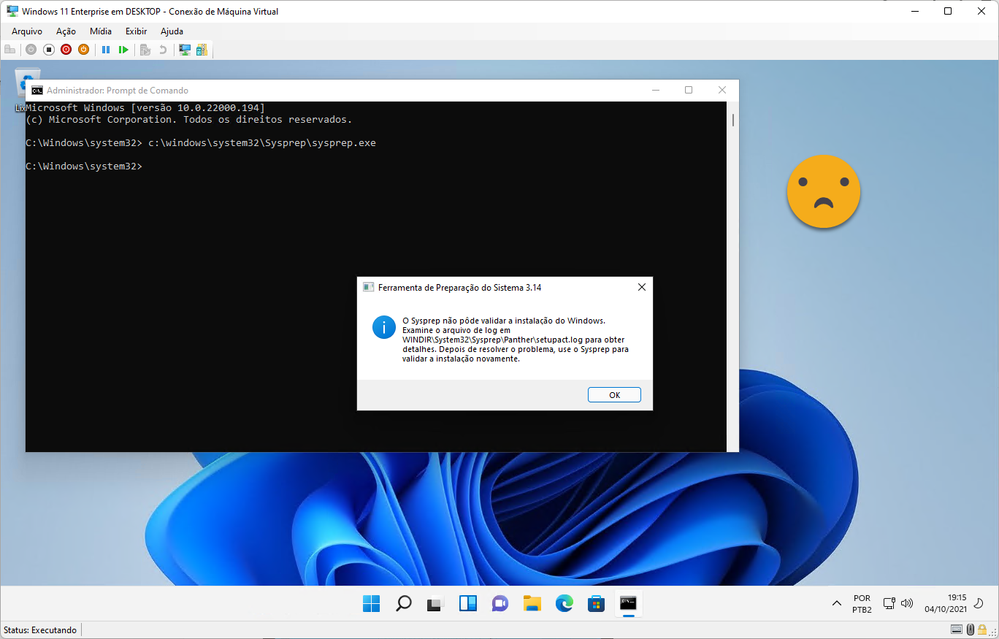Click the Command Prompt title bar icon
999x639 pixels.
pyautogui.click(x=37, y=90)
